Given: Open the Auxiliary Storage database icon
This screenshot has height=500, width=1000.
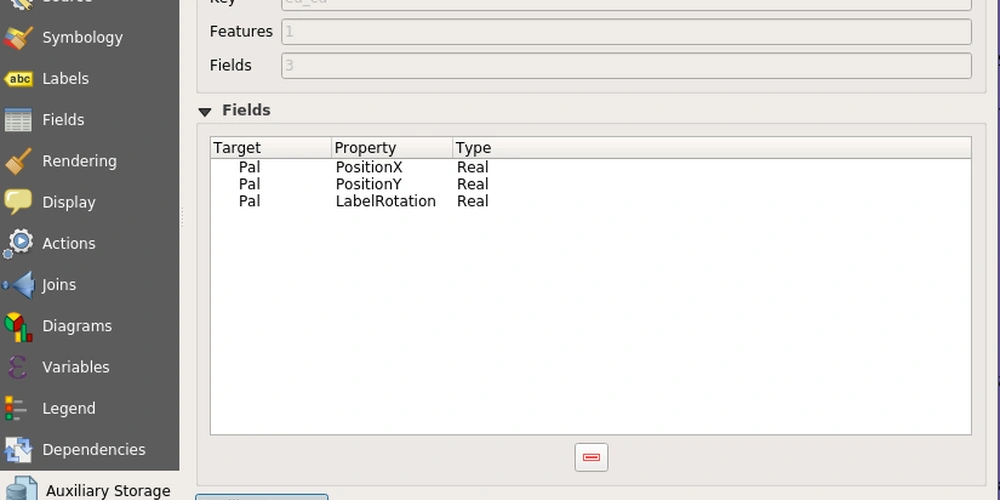Looking at the screenshot, I should coord(22,489).
